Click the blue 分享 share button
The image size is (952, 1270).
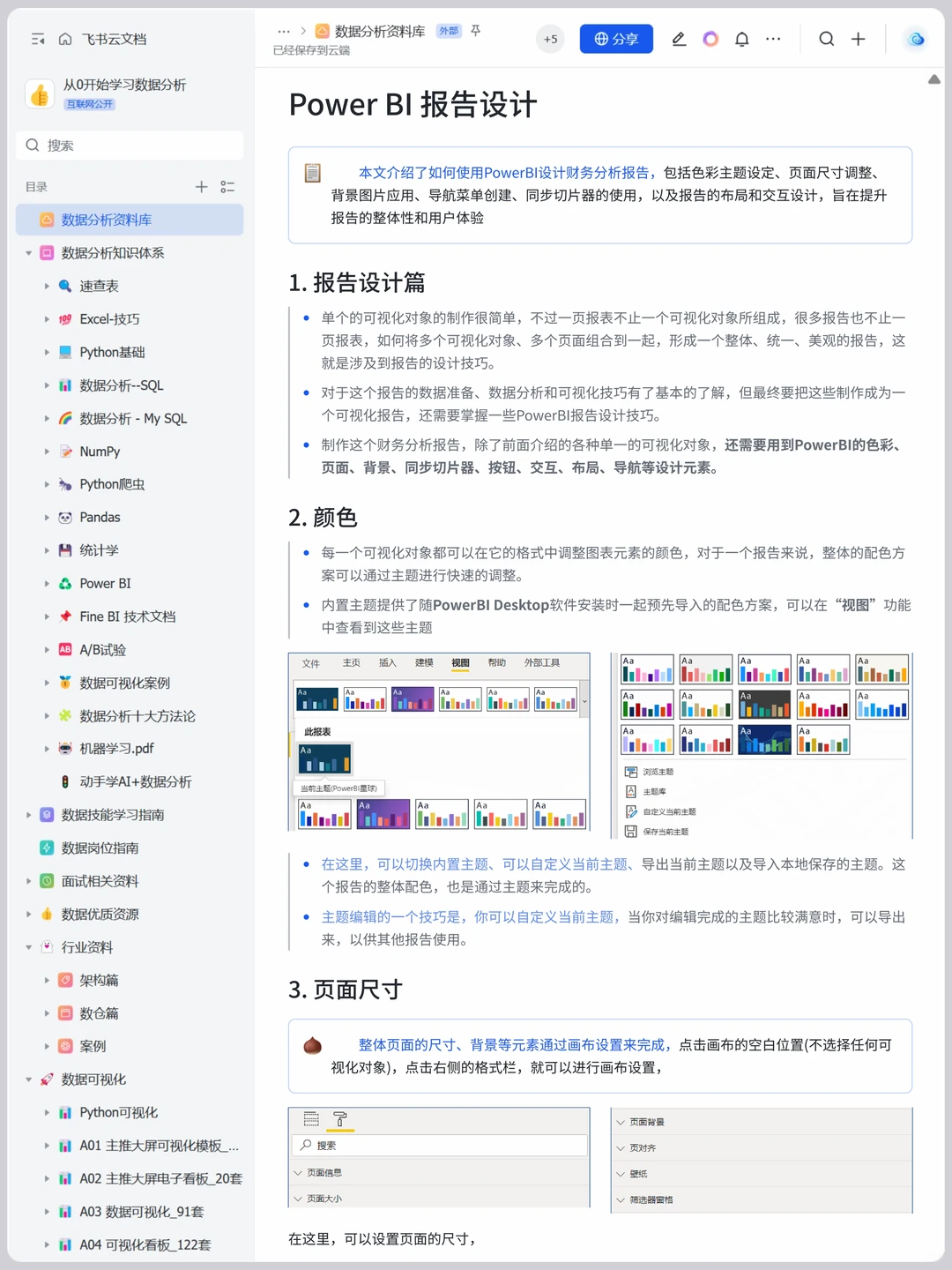tap(616, 39)
